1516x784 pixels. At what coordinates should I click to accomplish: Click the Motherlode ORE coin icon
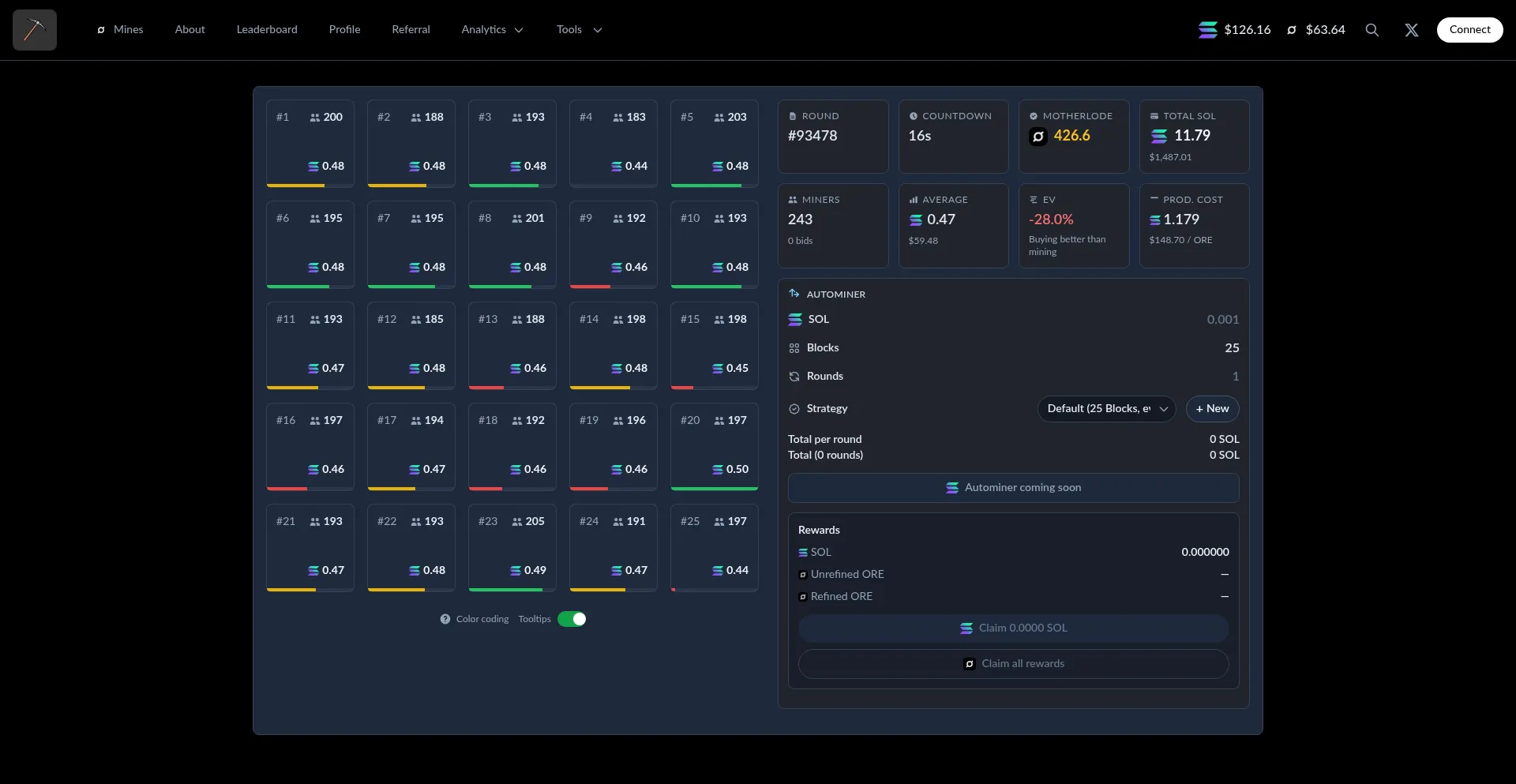(1038, 137)
